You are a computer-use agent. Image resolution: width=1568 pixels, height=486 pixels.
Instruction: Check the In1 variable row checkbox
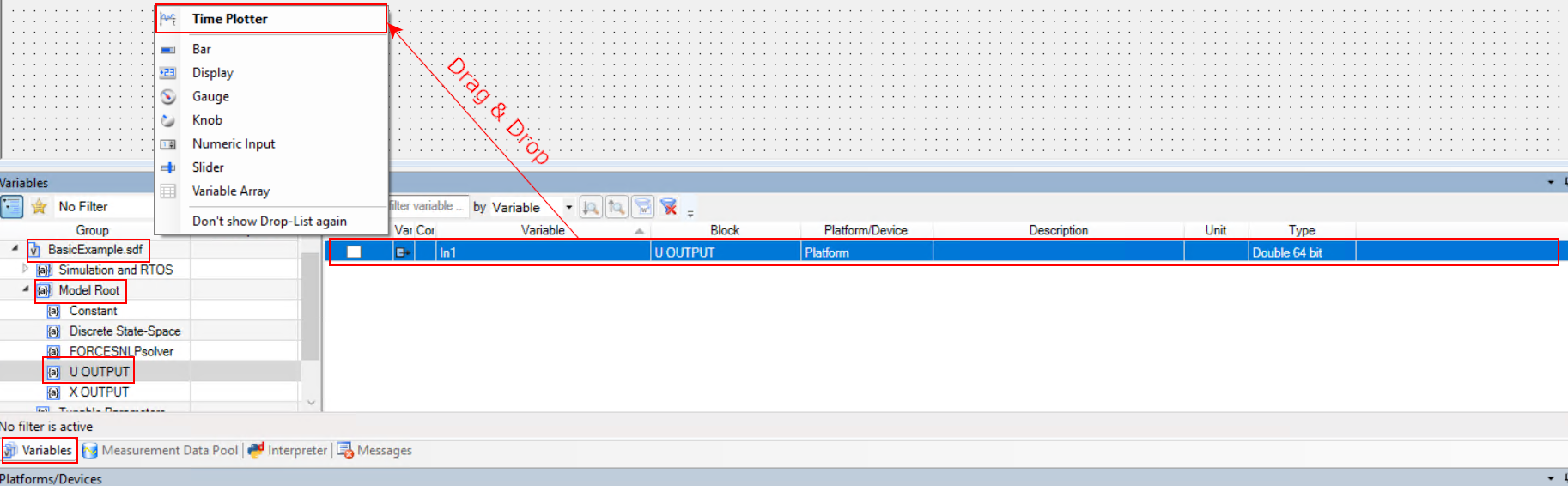pos(354,252)
